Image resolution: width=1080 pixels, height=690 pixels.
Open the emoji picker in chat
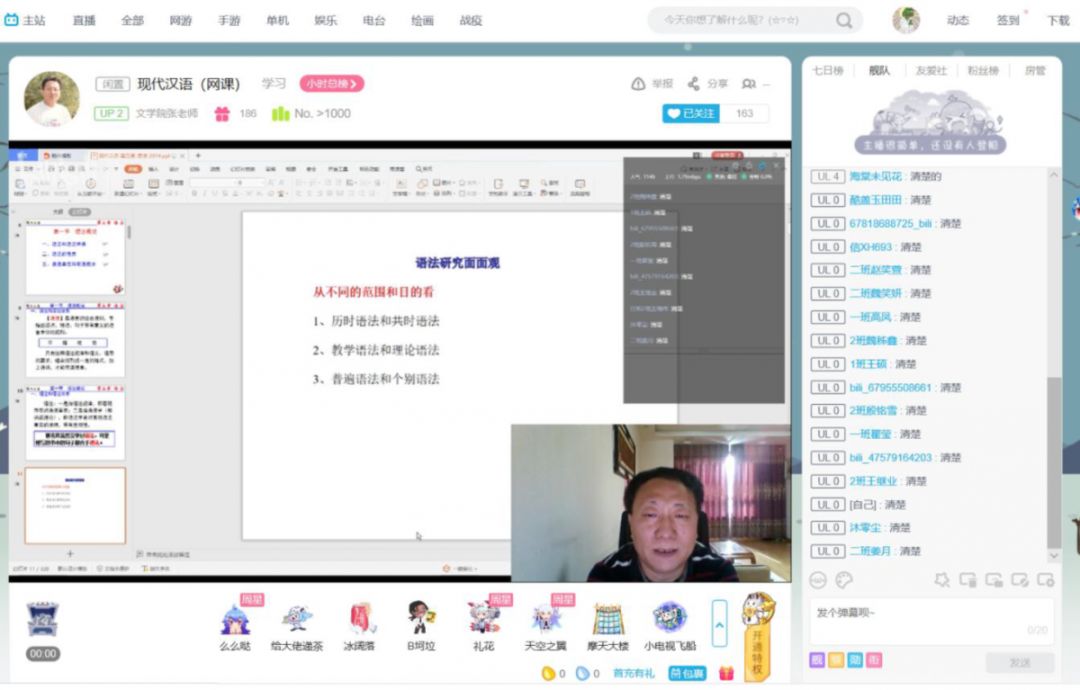tap(818, 579)
